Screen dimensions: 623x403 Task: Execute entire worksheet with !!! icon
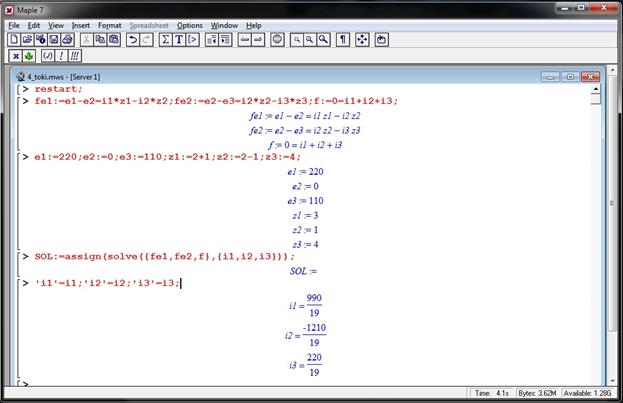[x=74, y=56]
